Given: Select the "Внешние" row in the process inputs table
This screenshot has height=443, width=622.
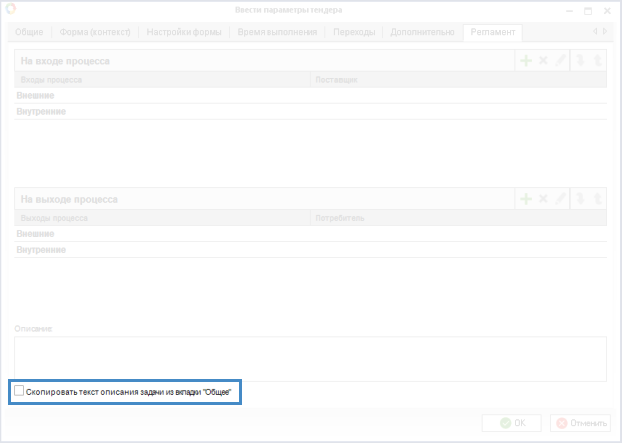Looking at the screenshot, I should 36,96.
